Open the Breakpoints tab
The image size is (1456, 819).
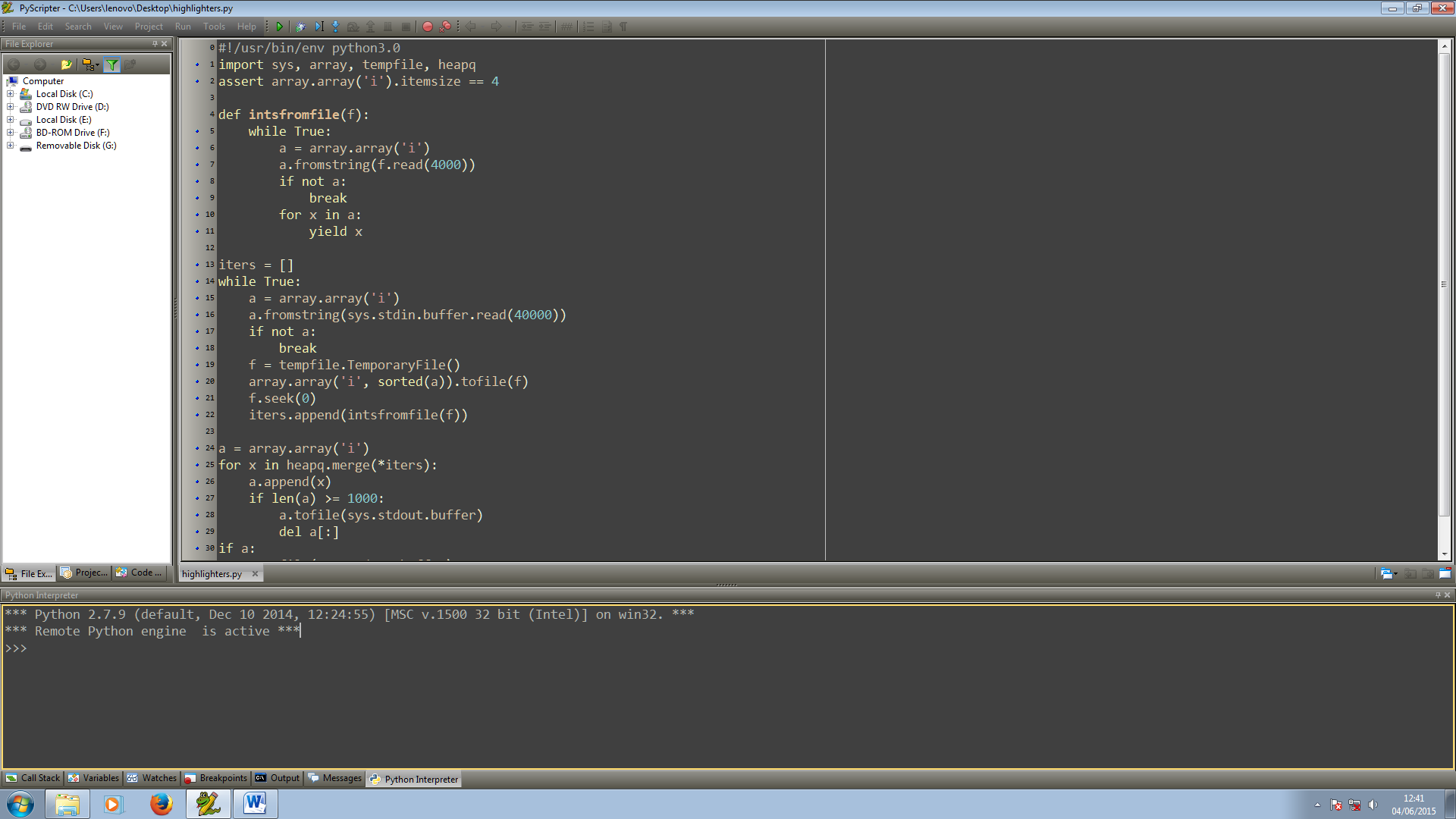216,778
